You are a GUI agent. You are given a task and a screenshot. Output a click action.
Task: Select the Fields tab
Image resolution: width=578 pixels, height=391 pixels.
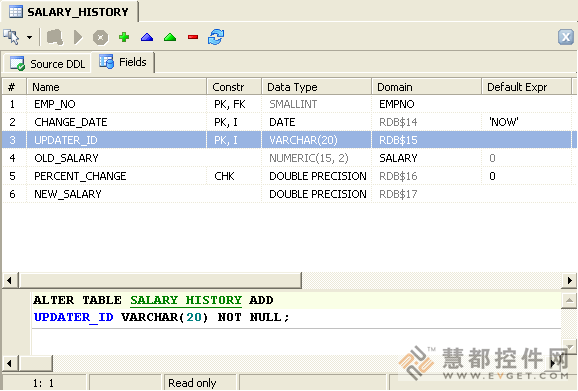point(123,62)
